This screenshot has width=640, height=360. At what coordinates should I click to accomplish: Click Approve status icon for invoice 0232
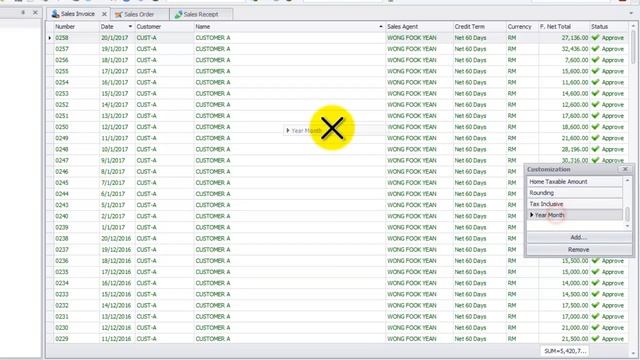(x=596, y=305)
